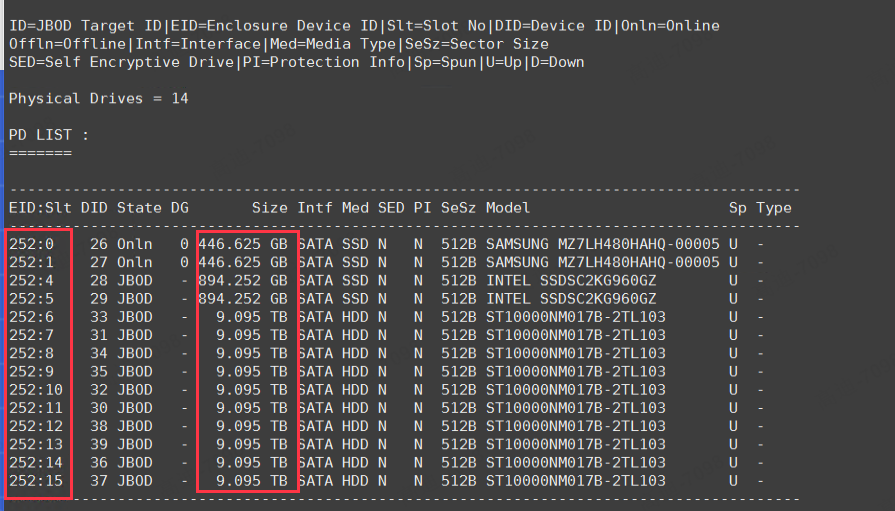Viewport: 895px width, 511px height.
Task: Click slot entry 252:15
Action: pyautogui.click(x=35, y=479)
